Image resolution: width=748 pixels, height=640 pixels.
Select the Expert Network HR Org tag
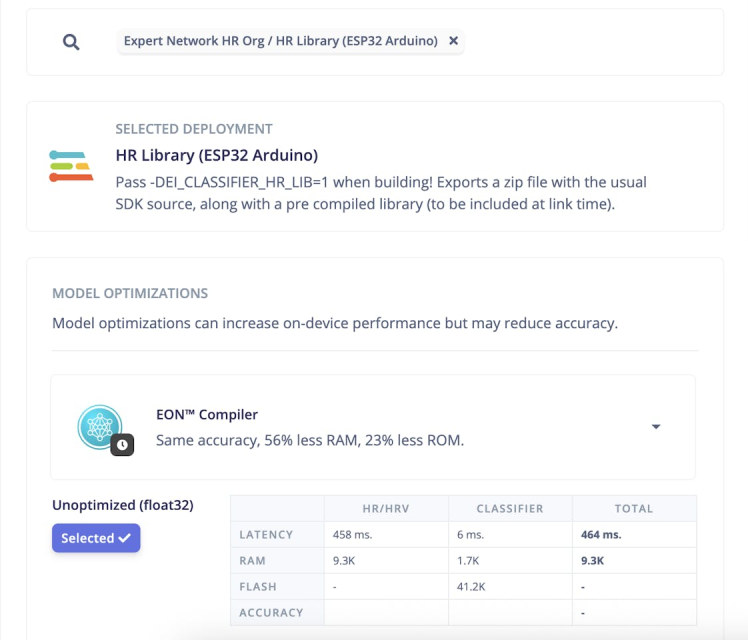[280, 41]
